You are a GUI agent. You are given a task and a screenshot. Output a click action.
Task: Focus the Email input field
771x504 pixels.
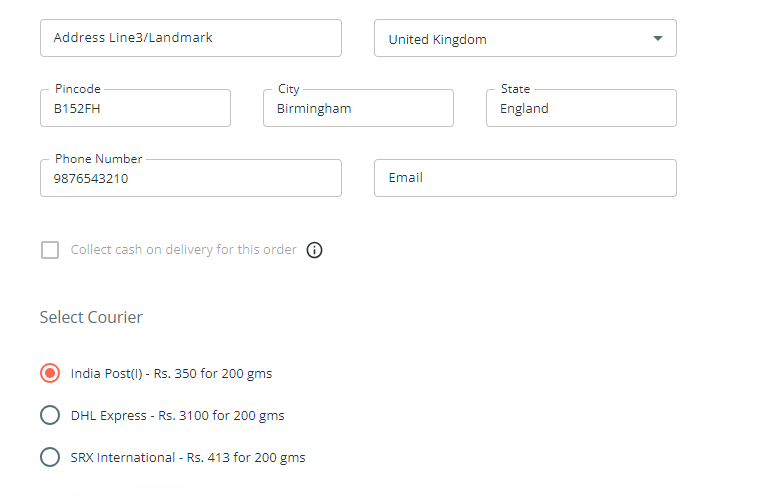tap(525, 178)
